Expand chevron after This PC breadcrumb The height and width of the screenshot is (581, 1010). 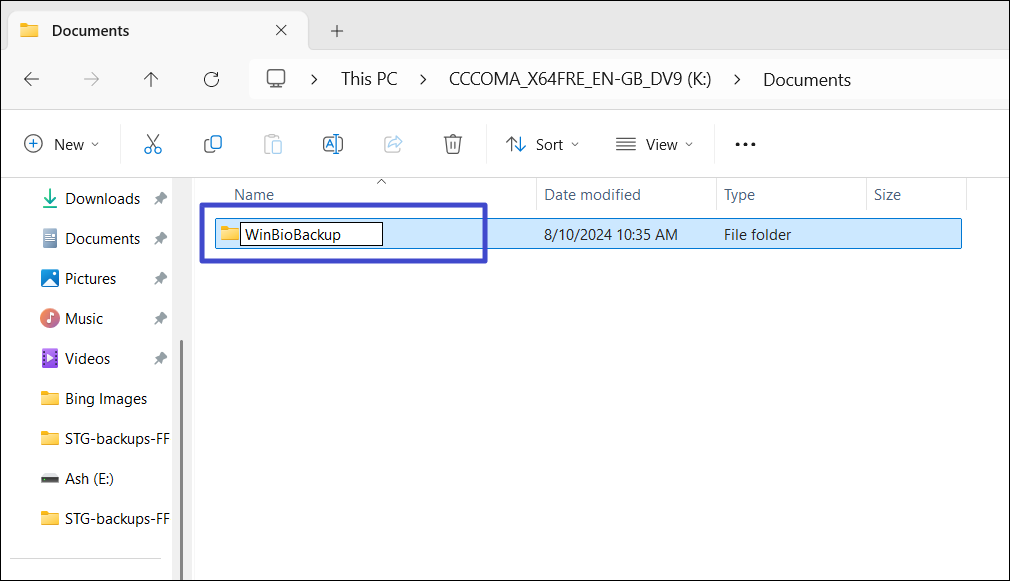(x=423, y=79)
